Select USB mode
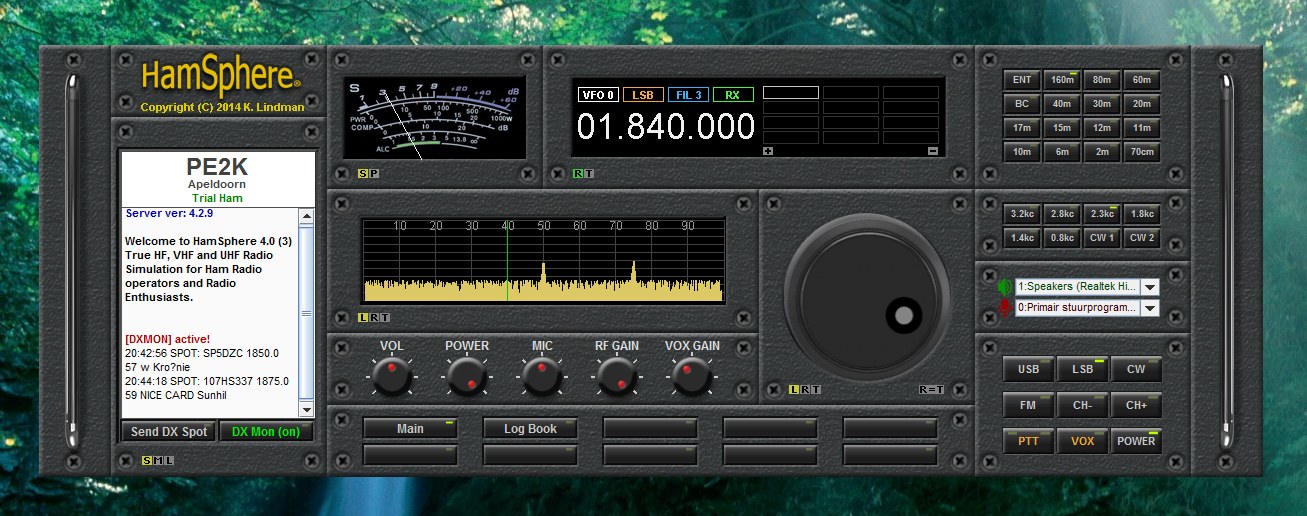The width and height of the screenshot is (1307, 516). (1029, 369)
